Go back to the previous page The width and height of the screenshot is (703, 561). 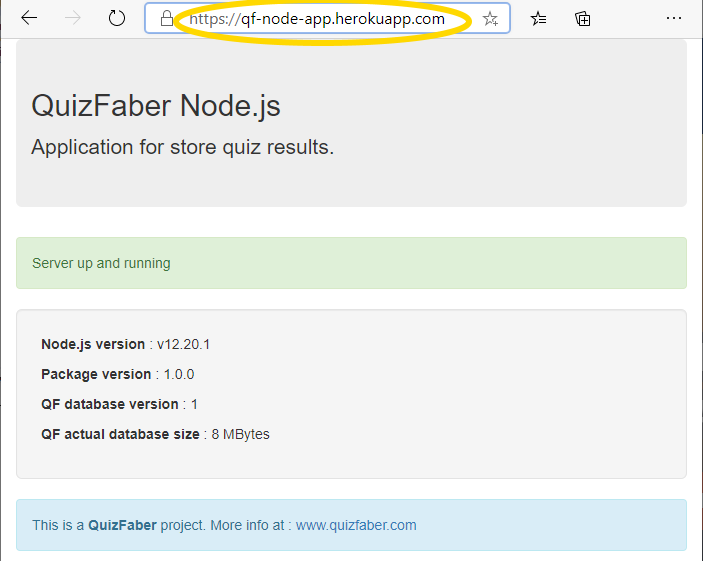[x=29, y=18]
